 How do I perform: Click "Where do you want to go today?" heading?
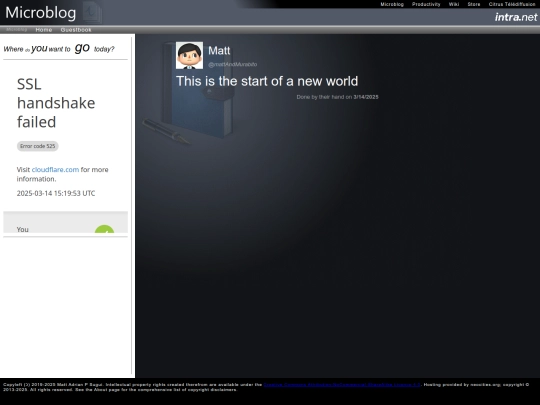pyautogui.click(x=59, y=49)
